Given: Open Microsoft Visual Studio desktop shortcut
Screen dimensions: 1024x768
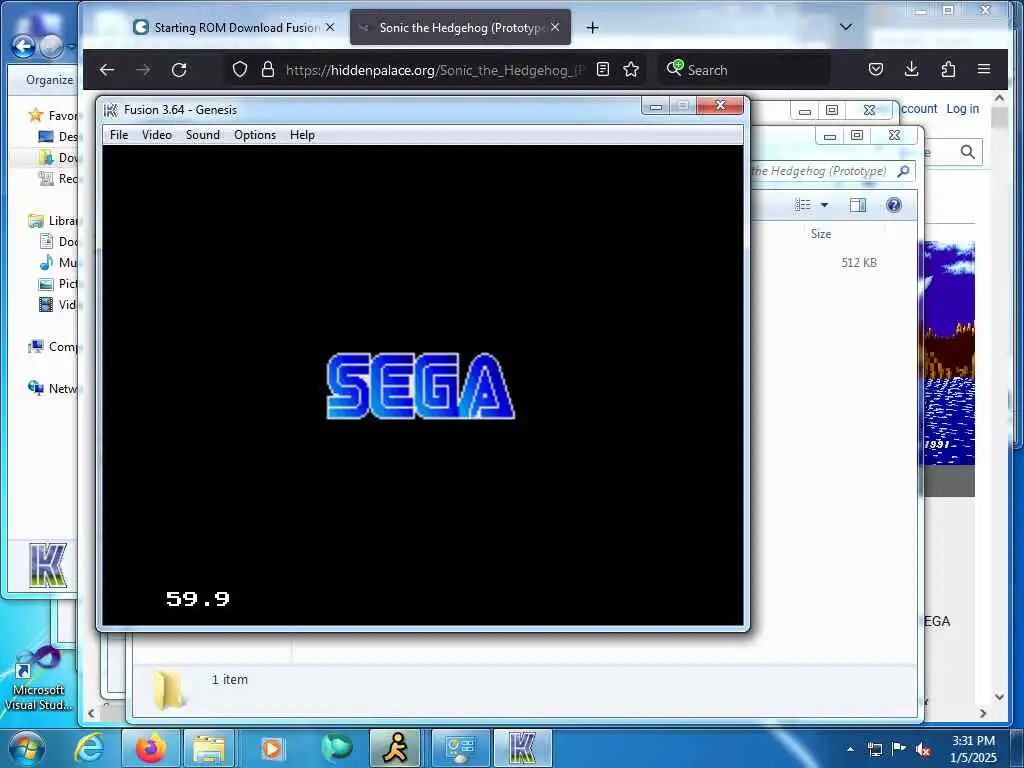Looking at the screenshot, I should pyautogui.click(x=38, y=679).
